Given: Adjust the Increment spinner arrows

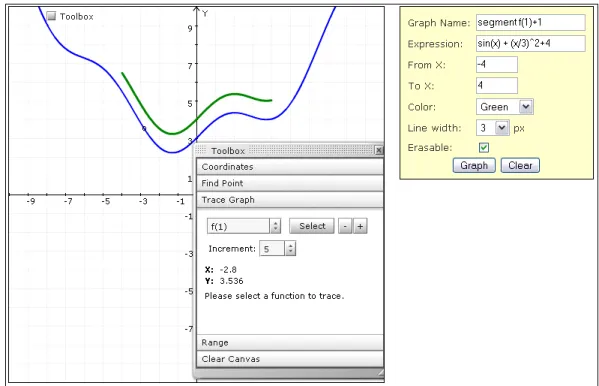Looking at the screenshot, I should 290,248.
